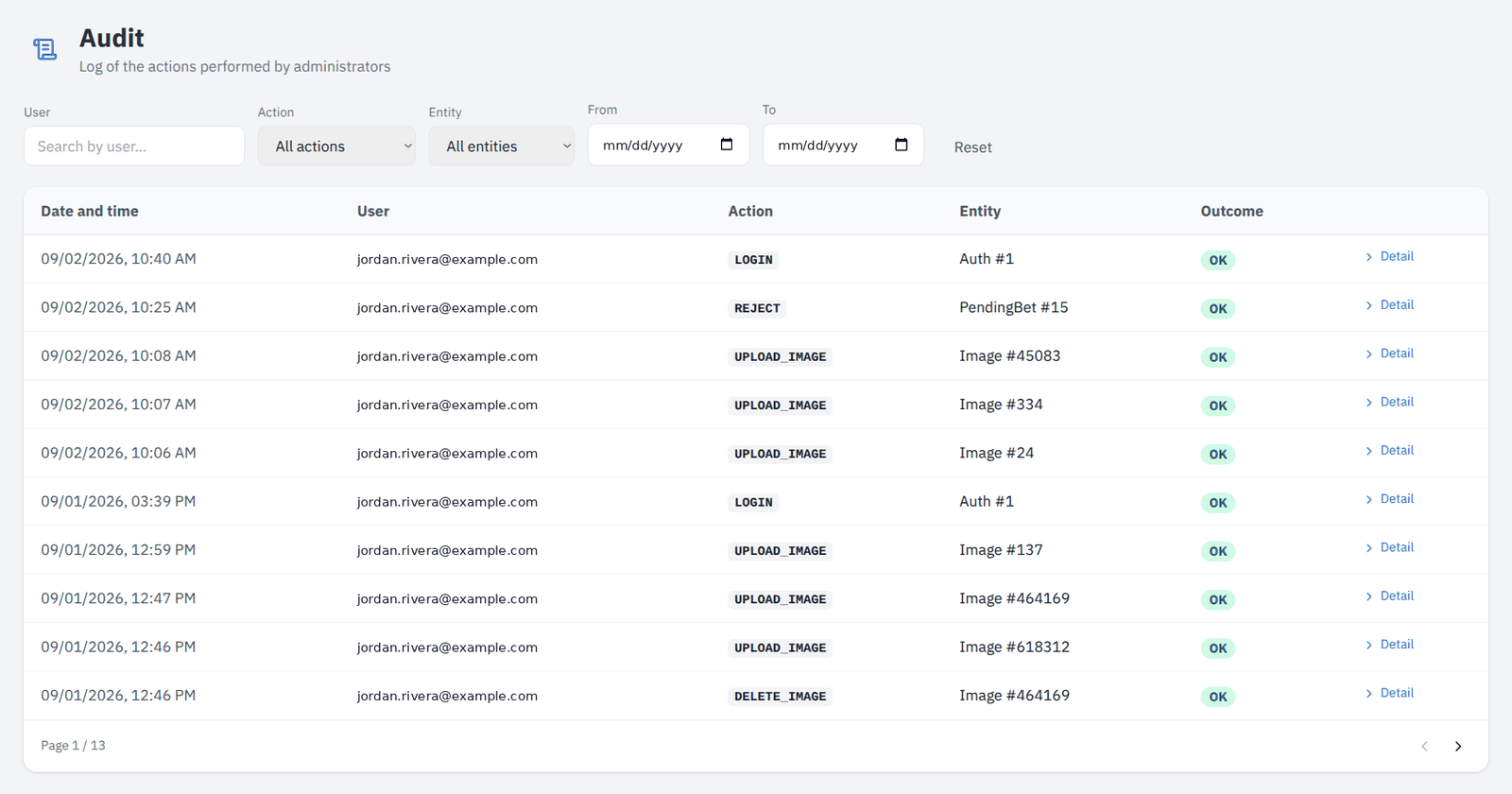1512x794 pixels.
Task: Click the To date input field
Action: point(843,145)
